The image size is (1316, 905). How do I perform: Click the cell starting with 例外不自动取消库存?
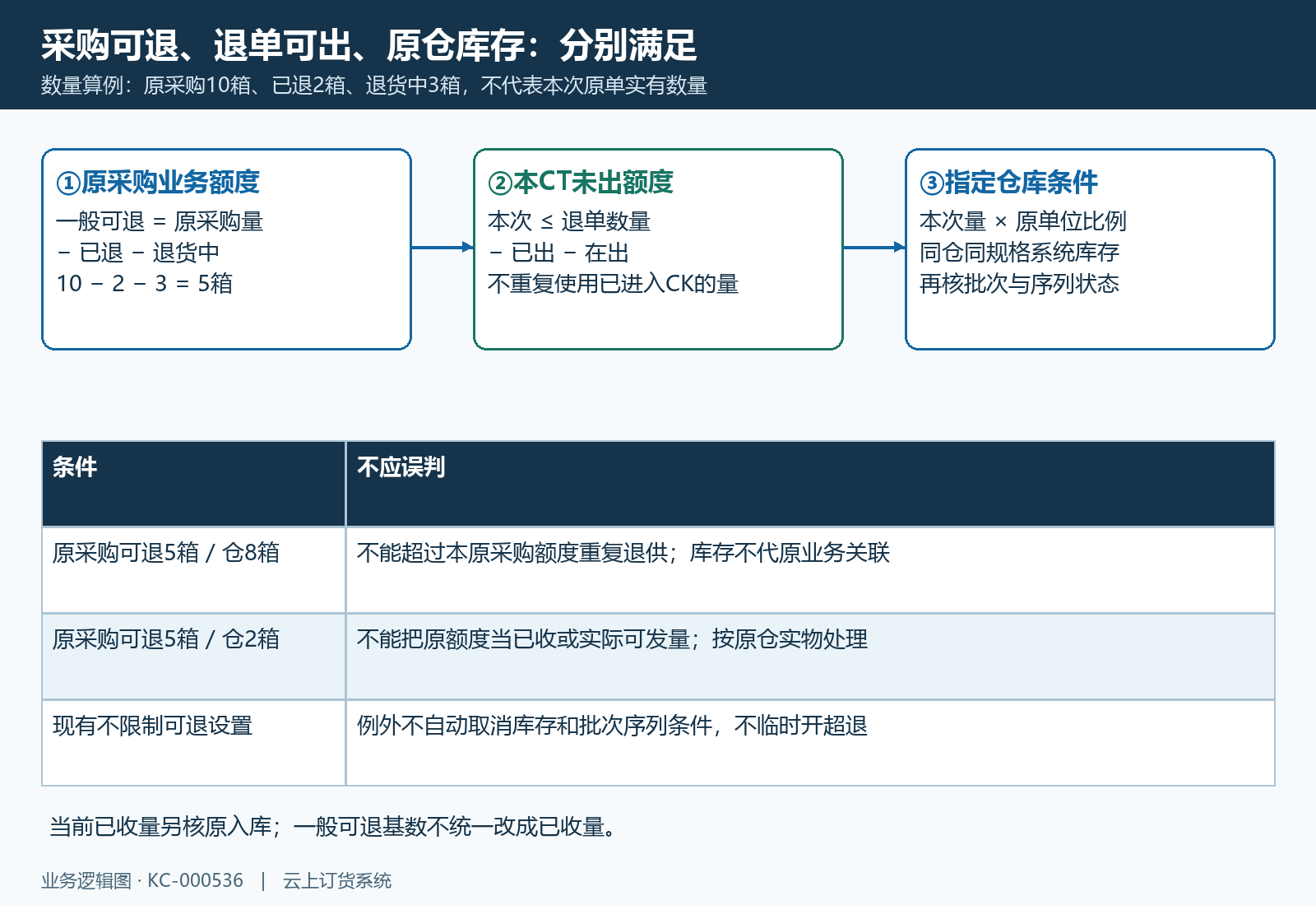tap(810, 743)
